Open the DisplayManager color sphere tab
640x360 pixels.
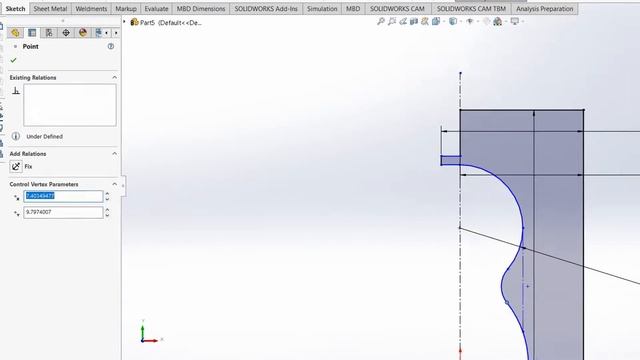point(83,33)
